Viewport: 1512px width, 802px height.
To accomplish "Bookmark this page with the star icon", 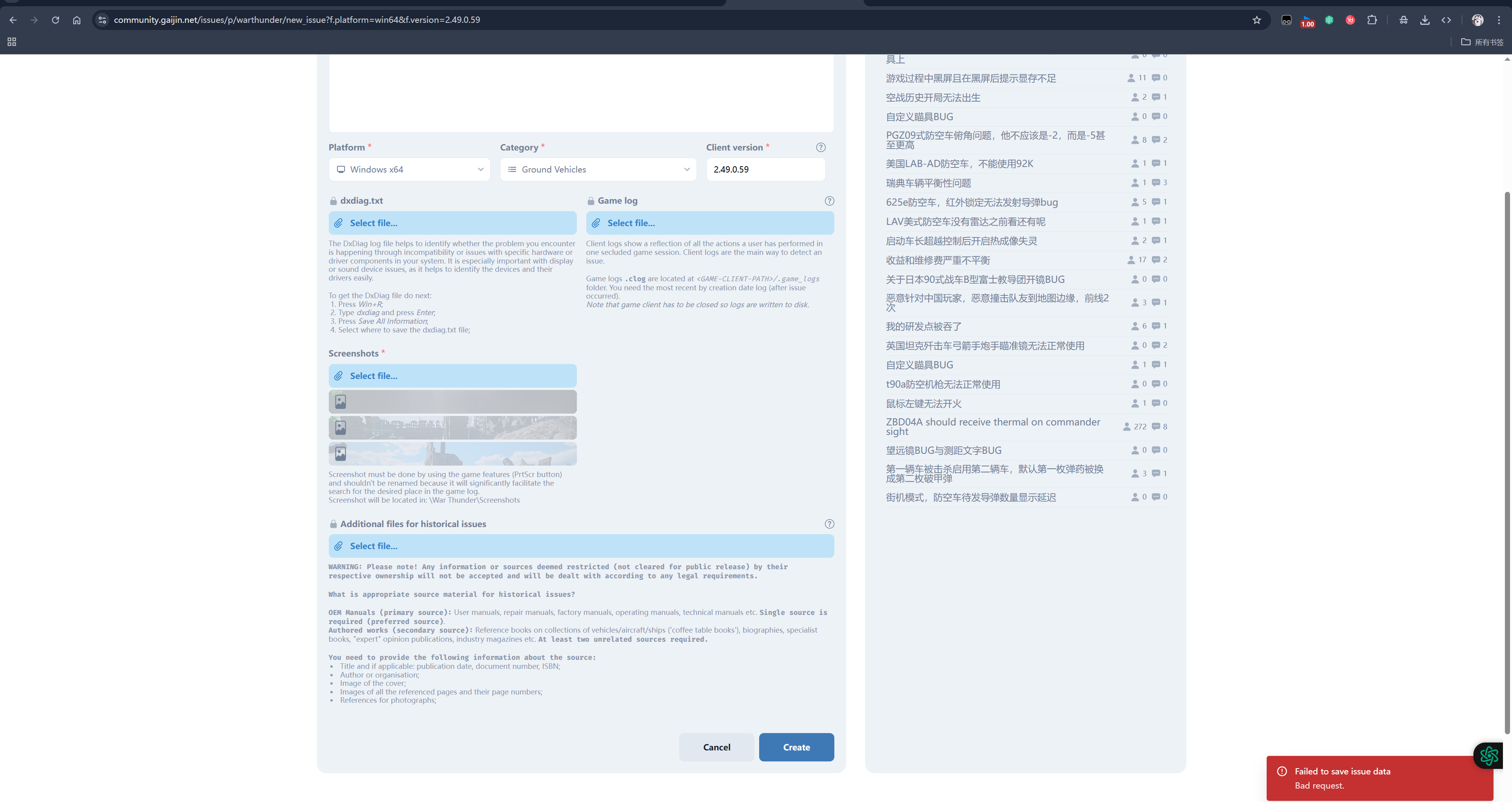I will tap(1256, 20).
